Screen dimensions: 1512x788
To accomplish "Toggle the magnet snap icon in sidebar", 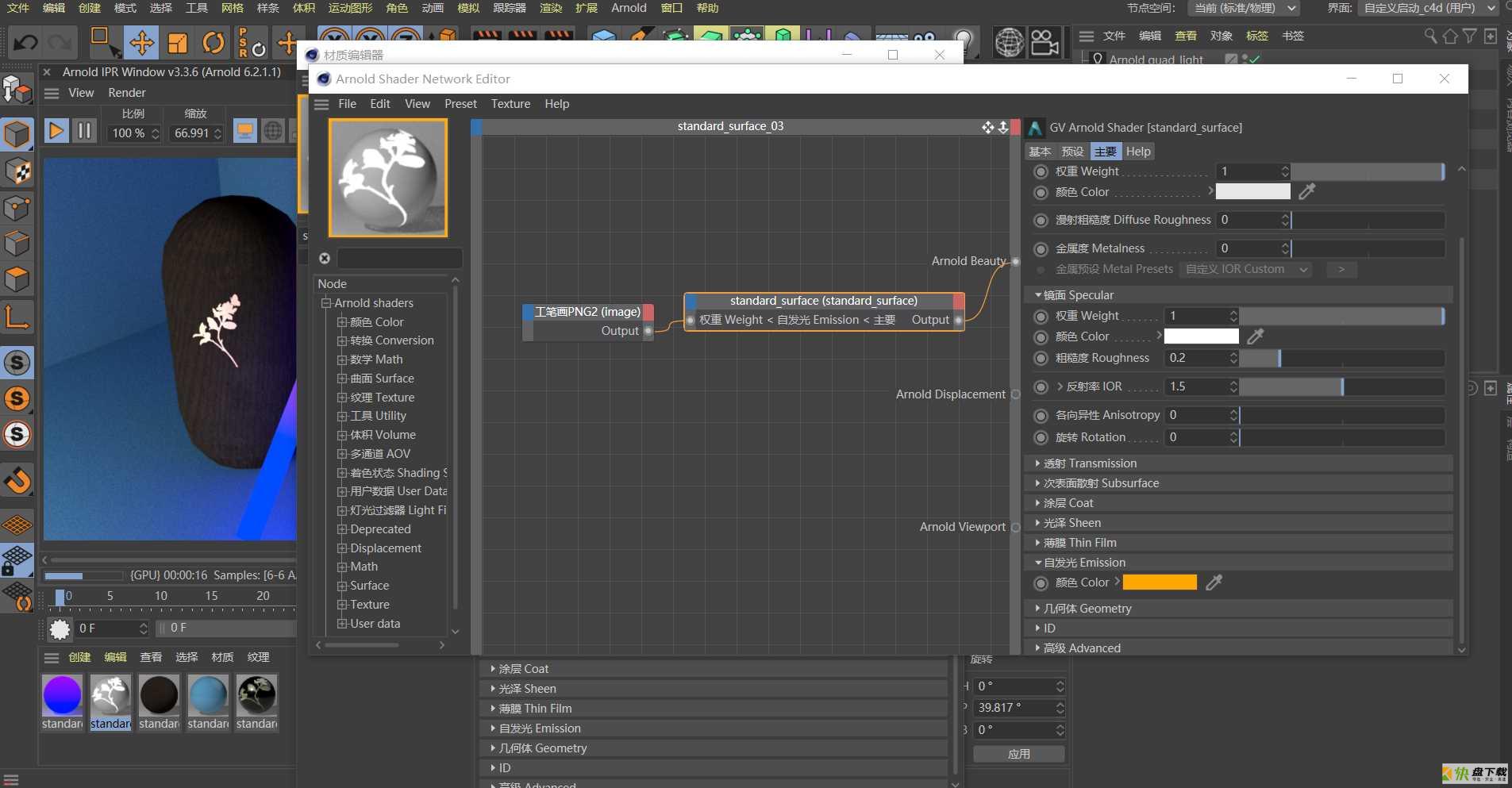I will (x=17, y=481).
